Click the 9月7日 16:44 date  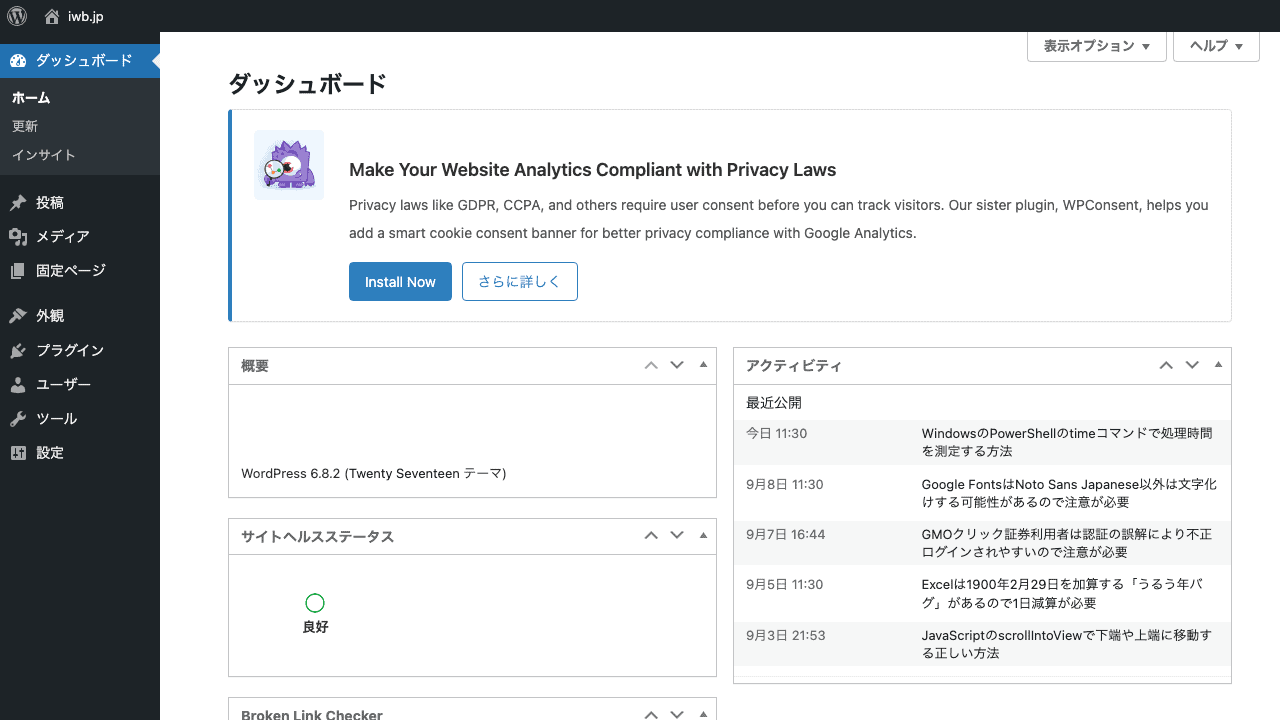click(x=785, y=535)
